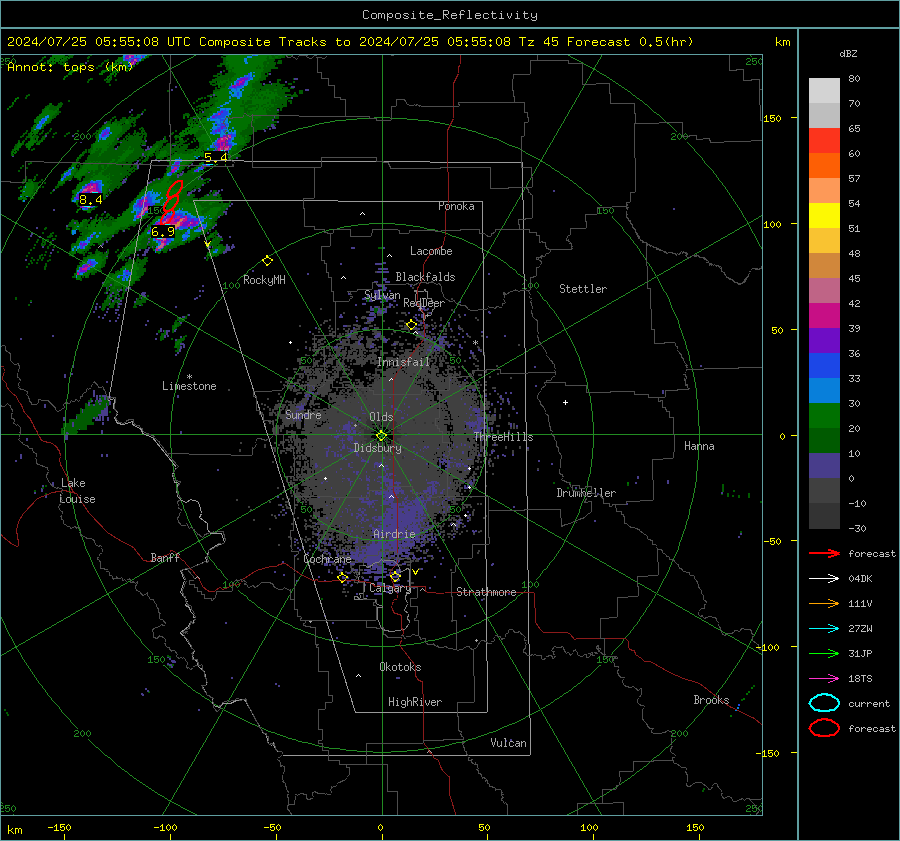Click the white 04DK arrow in legend
Viewport: 900px width, 841px height.
824,579
